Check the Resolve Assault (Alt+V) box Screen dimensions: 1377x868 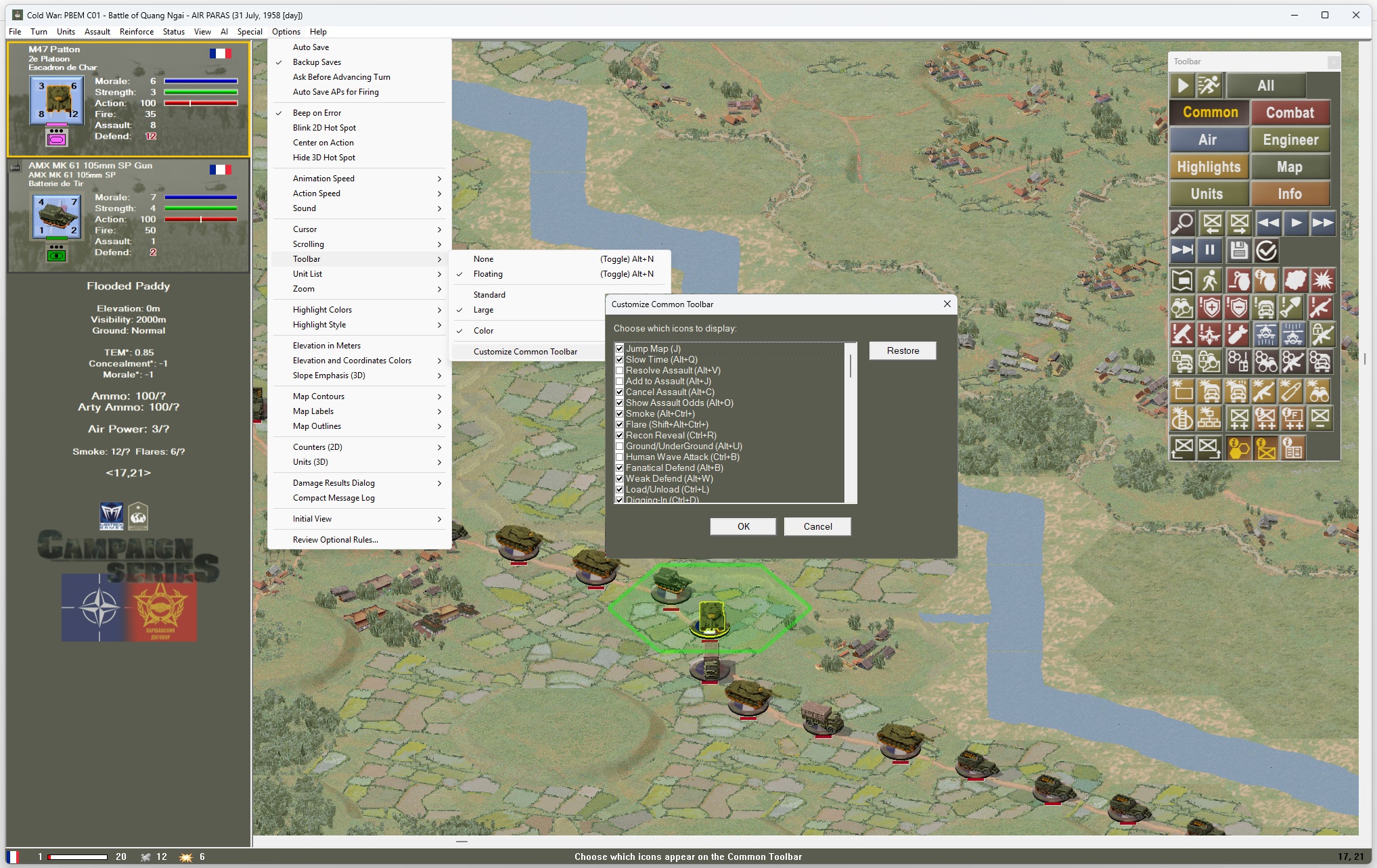coord(619,371)
